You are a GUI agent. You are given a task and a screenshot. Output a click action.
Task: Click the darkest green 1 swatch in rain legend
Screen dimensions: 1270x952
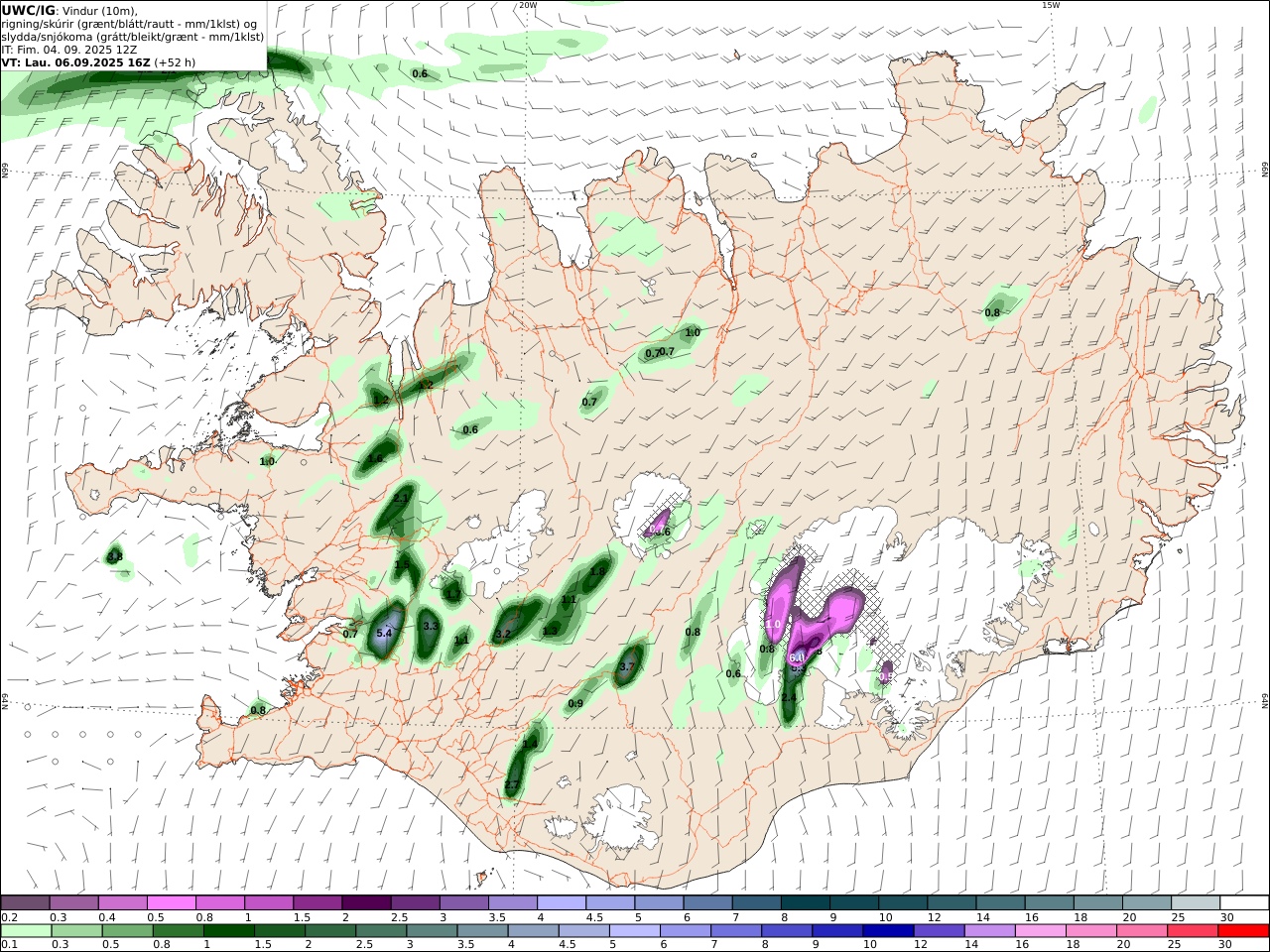click(228, 931)
